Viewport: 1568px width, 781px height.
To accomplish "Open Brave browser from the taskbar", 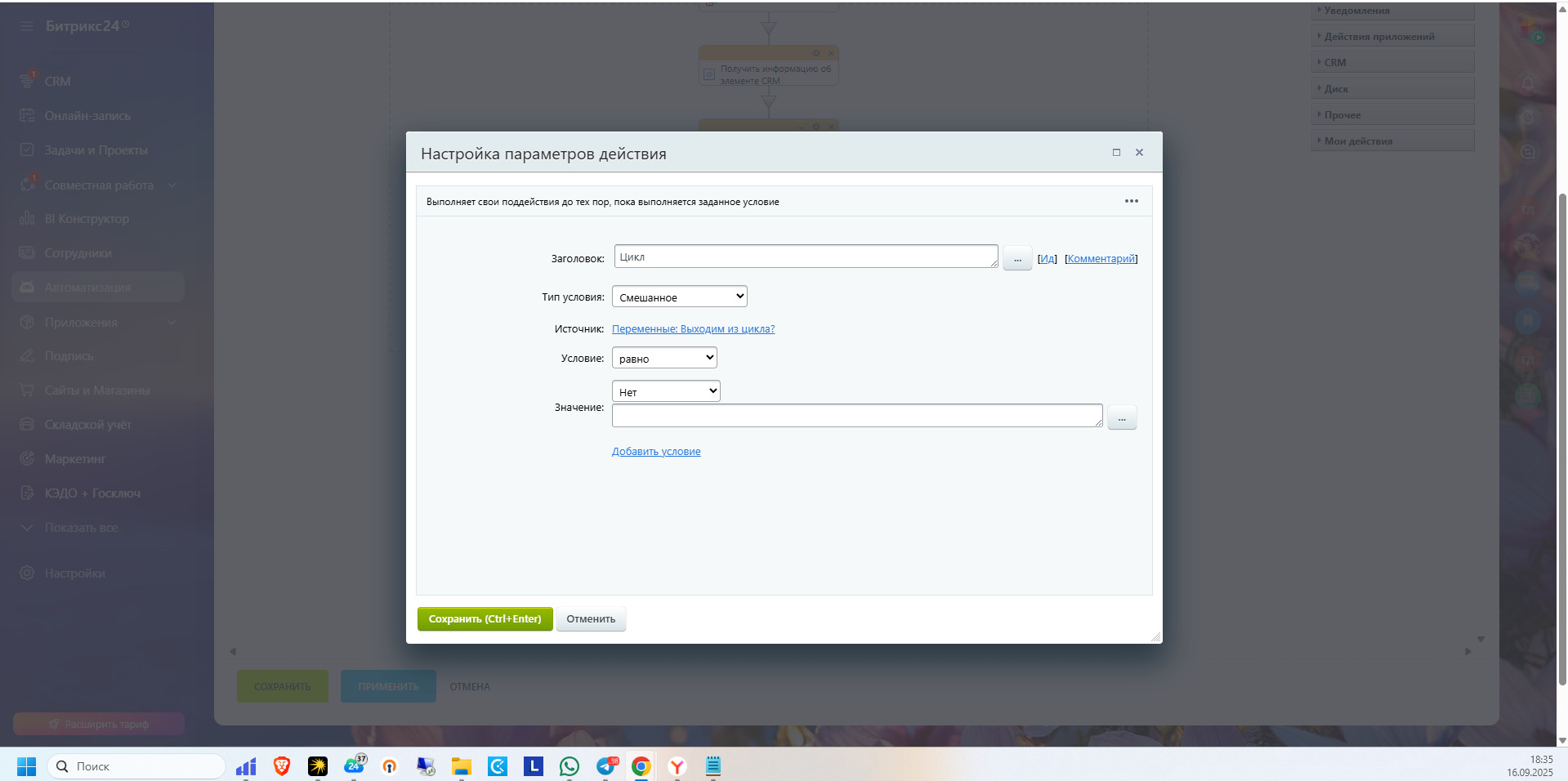I will pos(282,766).
